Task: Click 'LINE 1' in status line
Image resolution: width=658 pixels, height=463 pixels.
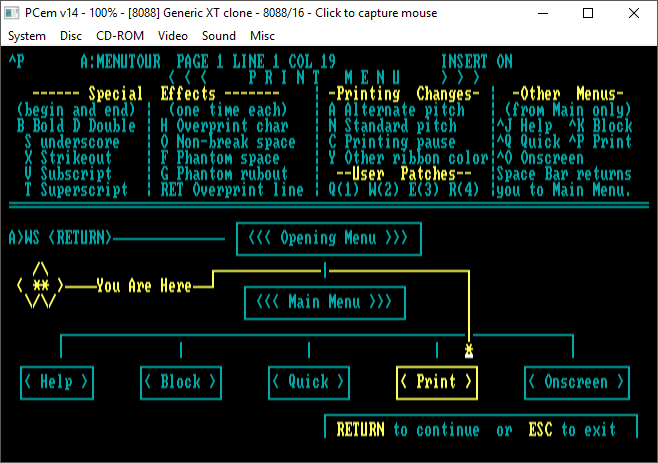Action: point(256,62)
